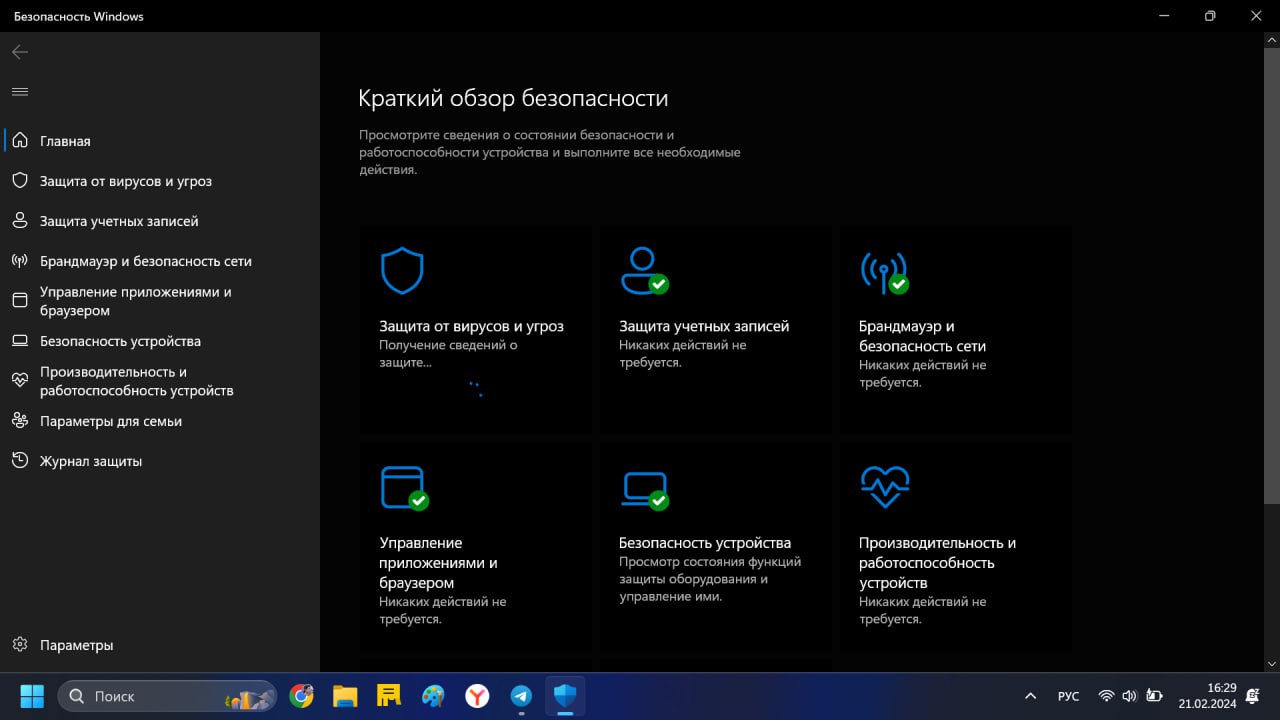Image resolution: width=1280 pixels, height=720 pixels.
Task: Click the heart monitor icon on health card
Action: pos(885,487)
